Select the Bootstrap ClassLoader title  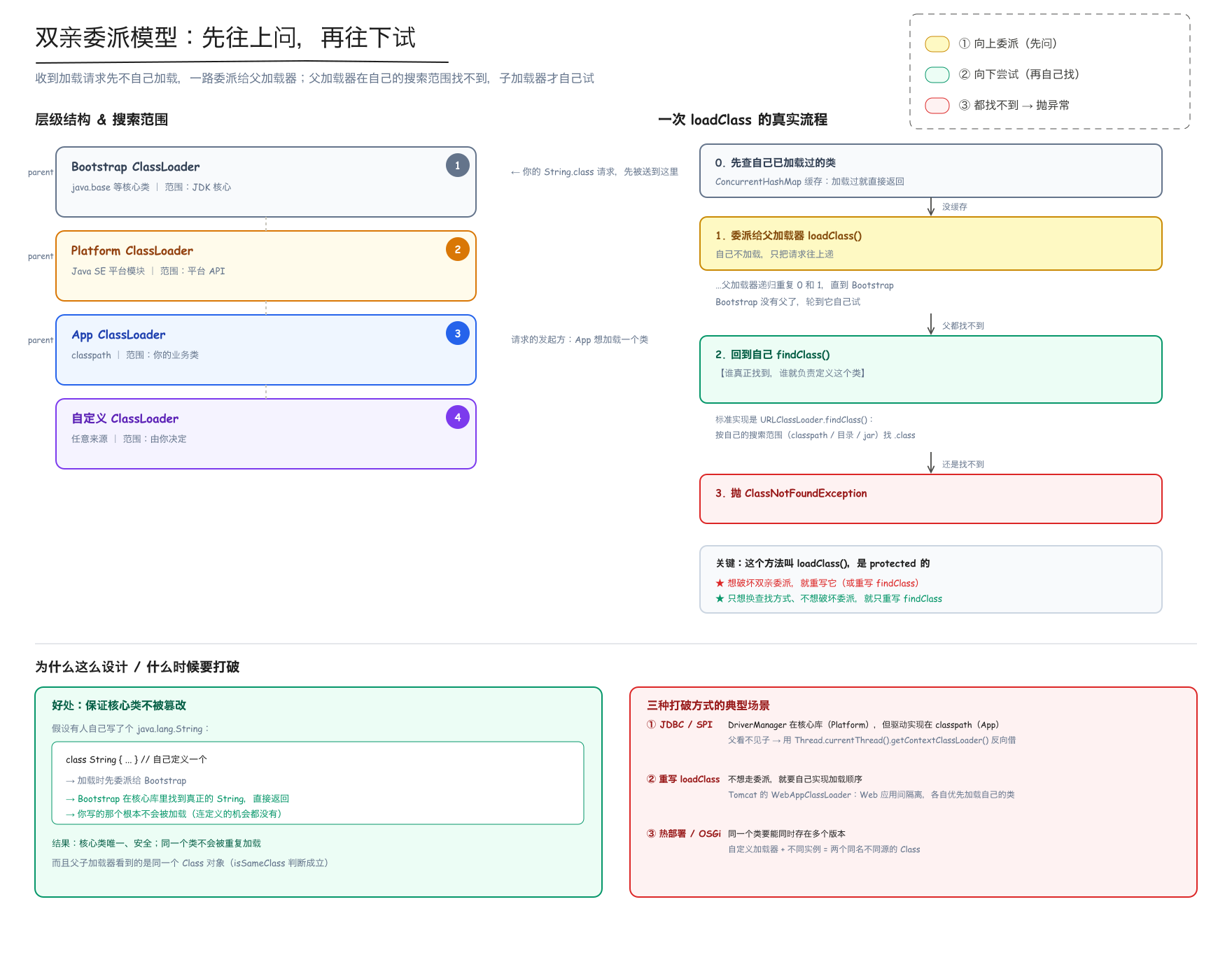(135, 167)
